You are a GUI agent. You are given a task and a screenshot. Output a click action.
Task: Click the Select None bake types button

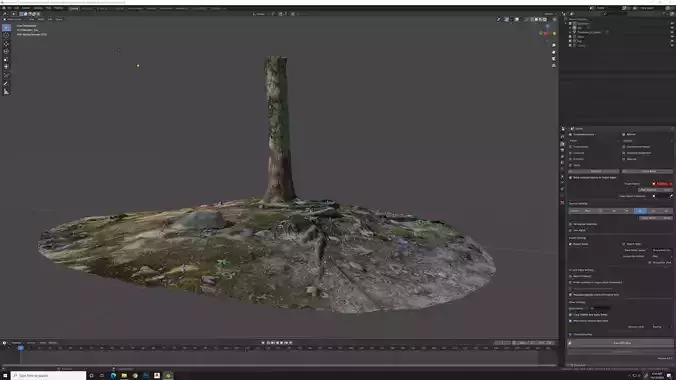click(x=647, y=171)
